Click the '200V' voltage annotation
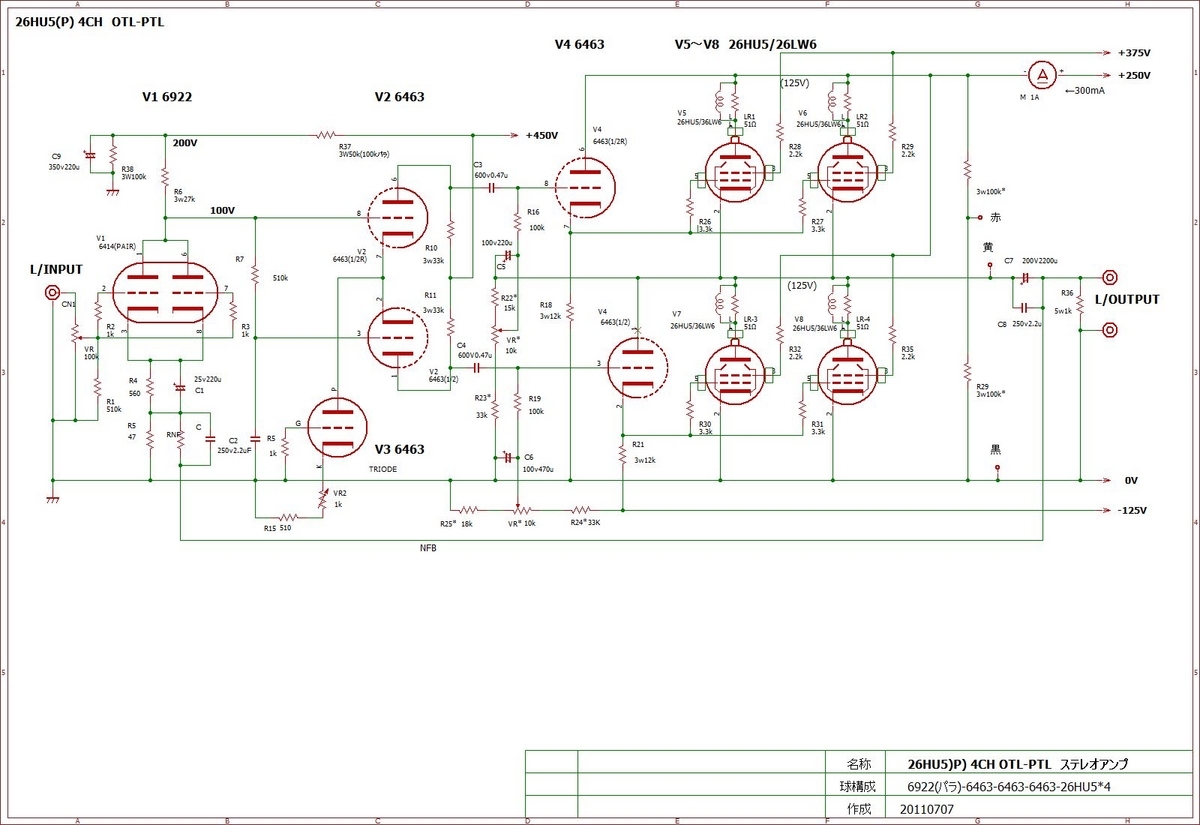1200x825 pixels. point(186,143)
